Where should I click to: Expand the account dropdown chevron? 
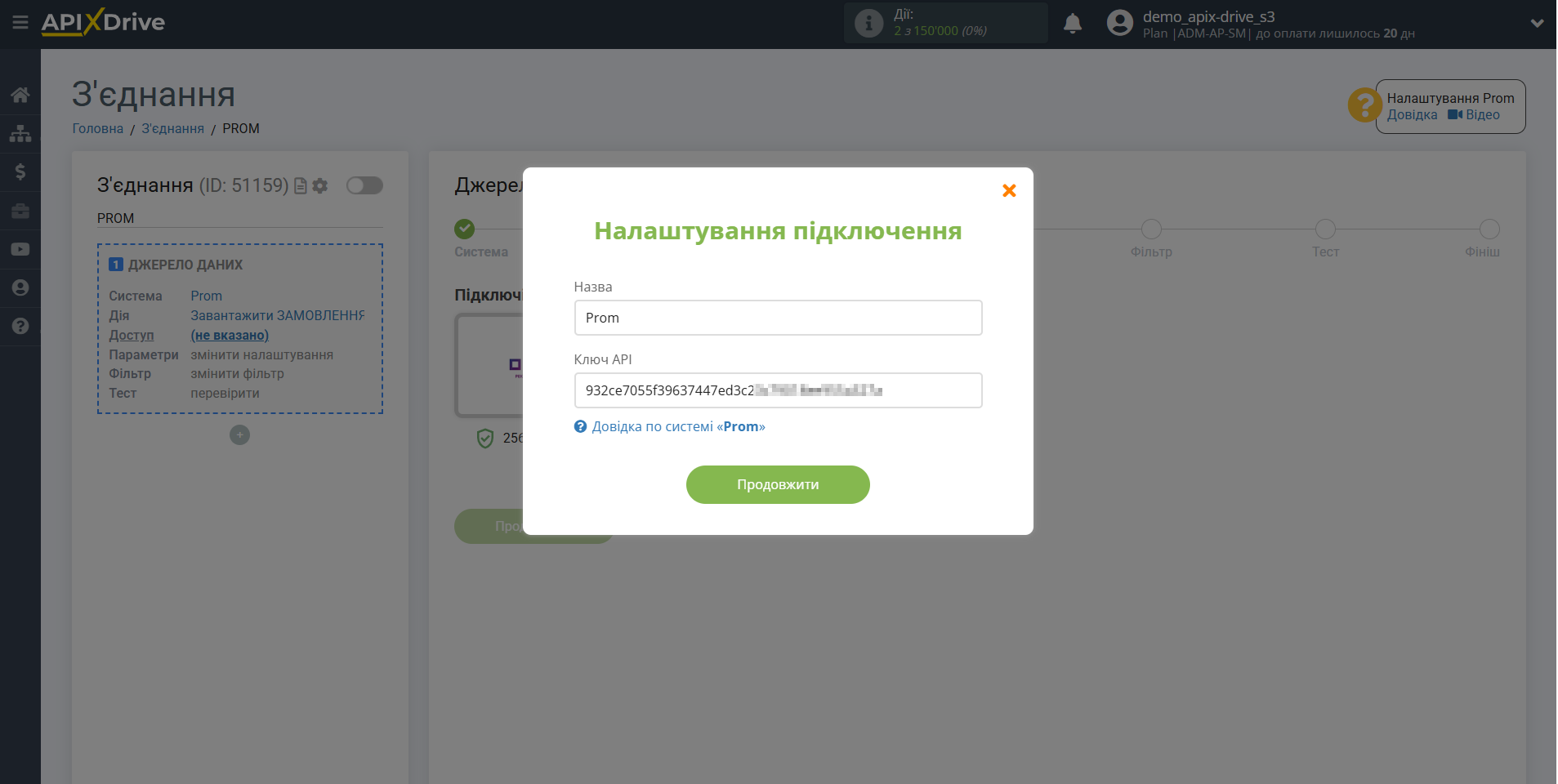1537,23
